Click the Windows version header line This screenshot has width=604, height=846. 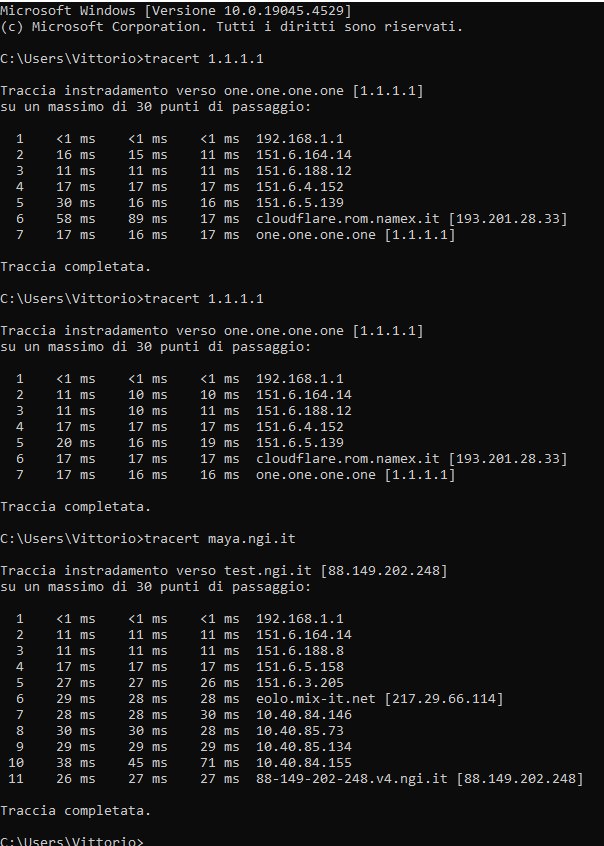coord(175,10)
